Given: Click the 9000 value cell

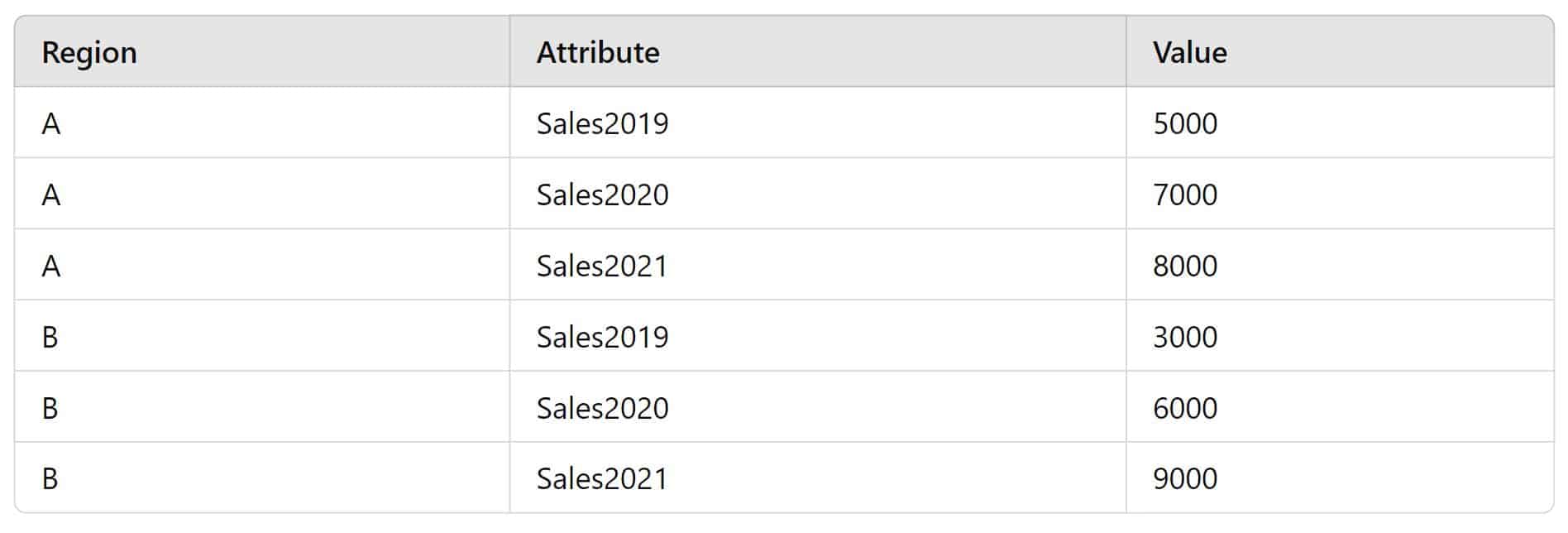Looking at the screenshot, I should (x=1340, y=478).
